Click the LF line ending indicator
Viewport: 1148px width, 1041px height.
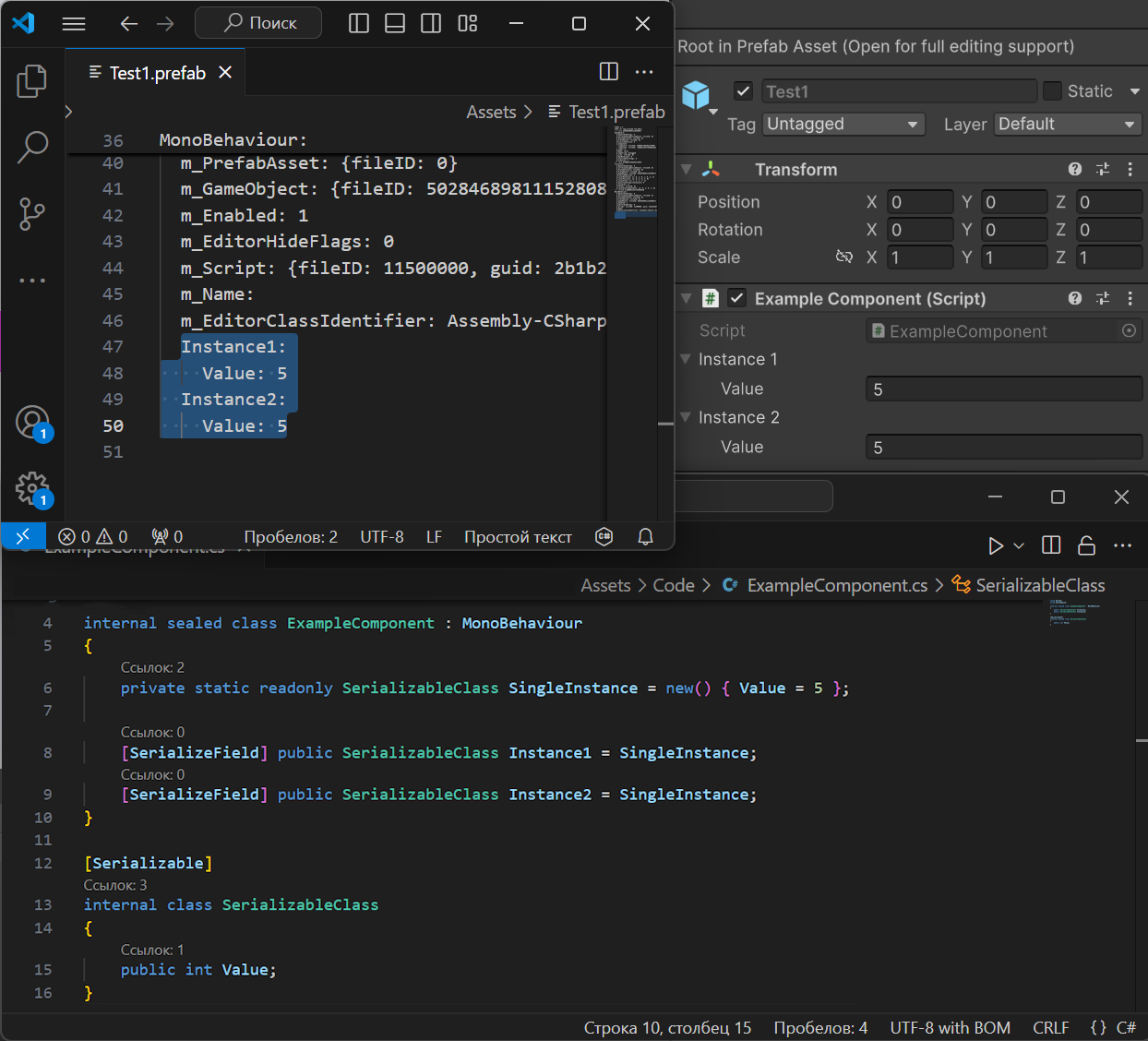(x=434, y=537)
